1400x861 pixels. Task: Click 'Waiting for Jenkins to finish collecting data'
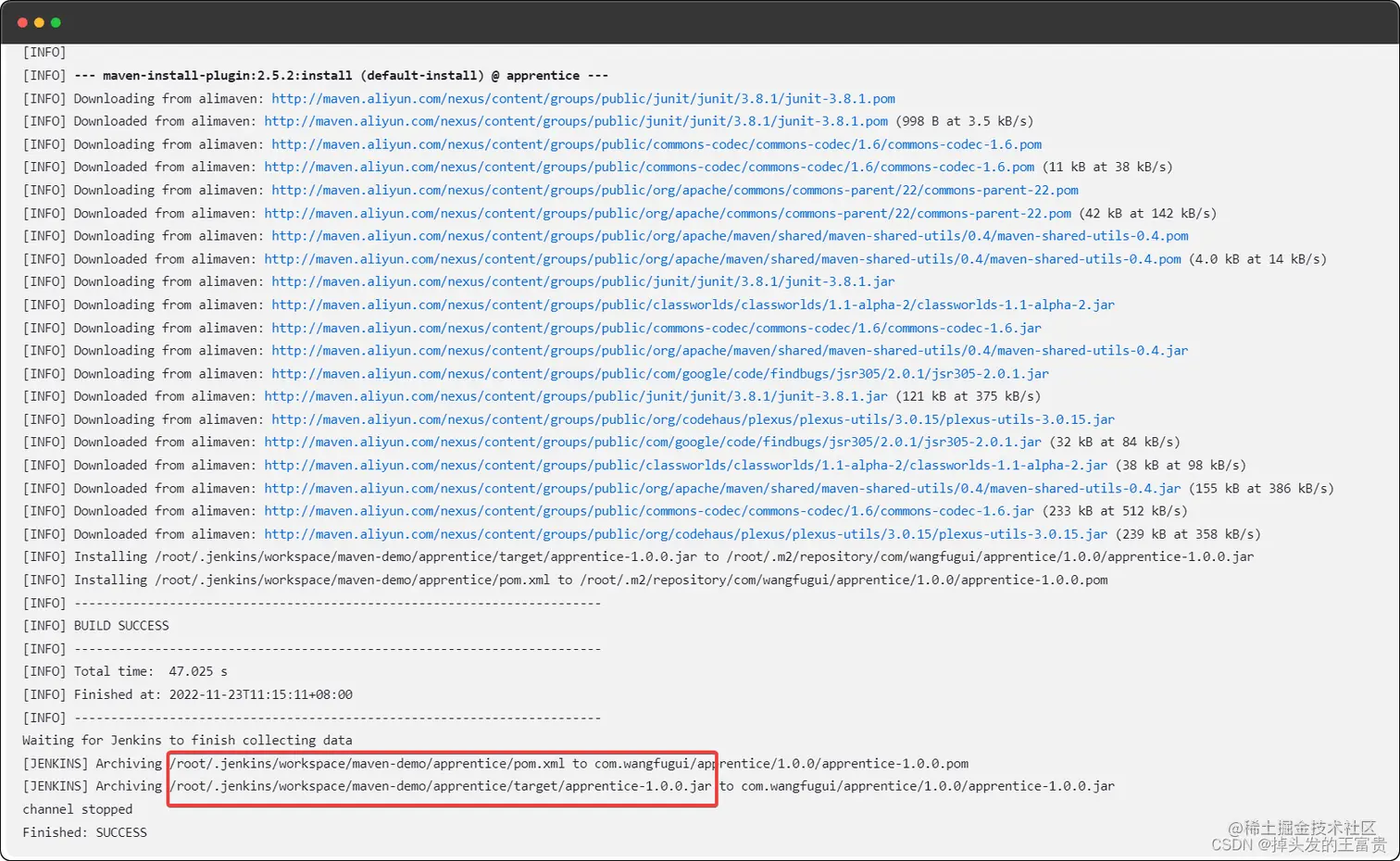click(187, 741)
